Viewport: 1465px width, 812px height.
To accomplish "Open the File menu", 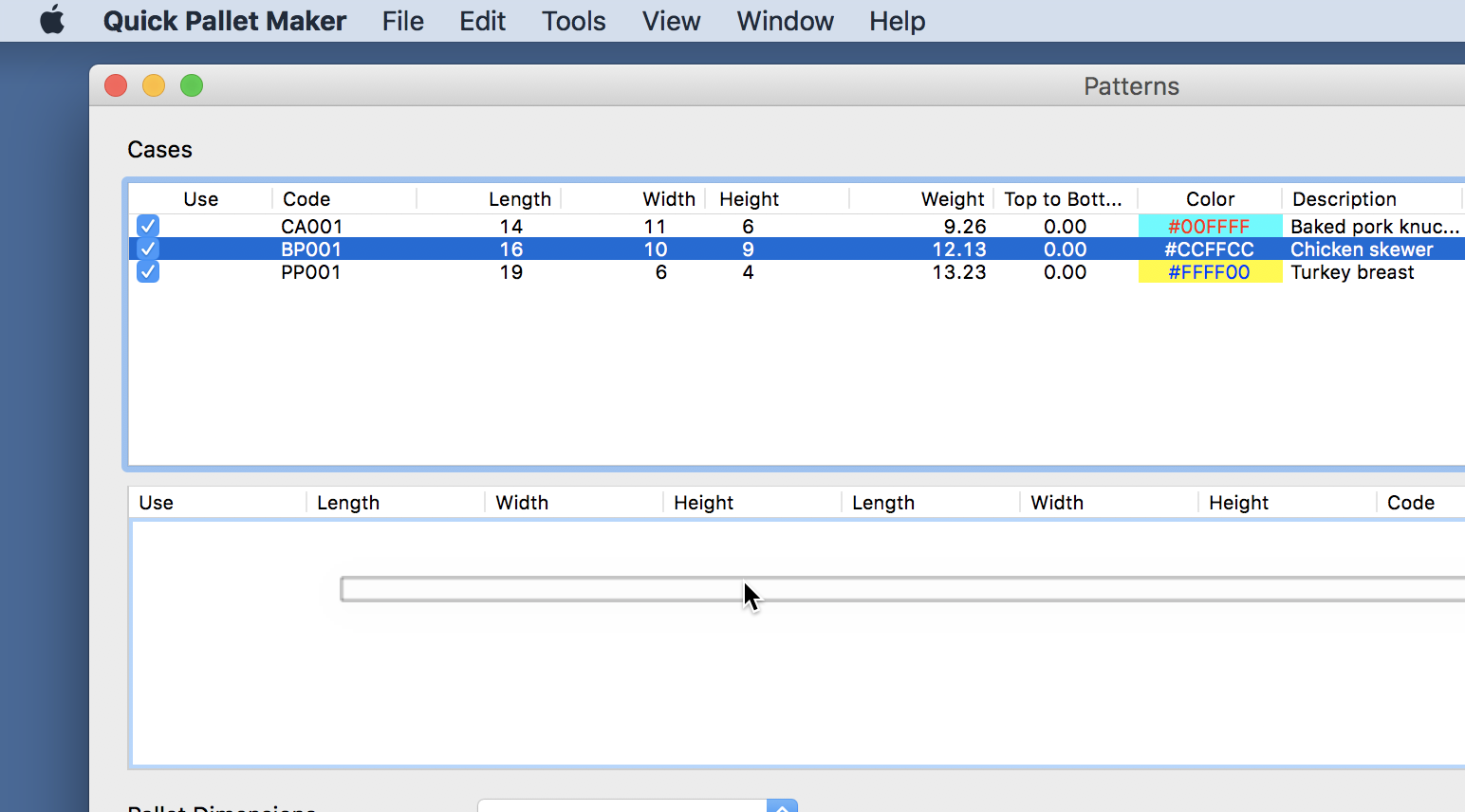I will point(403,21).
